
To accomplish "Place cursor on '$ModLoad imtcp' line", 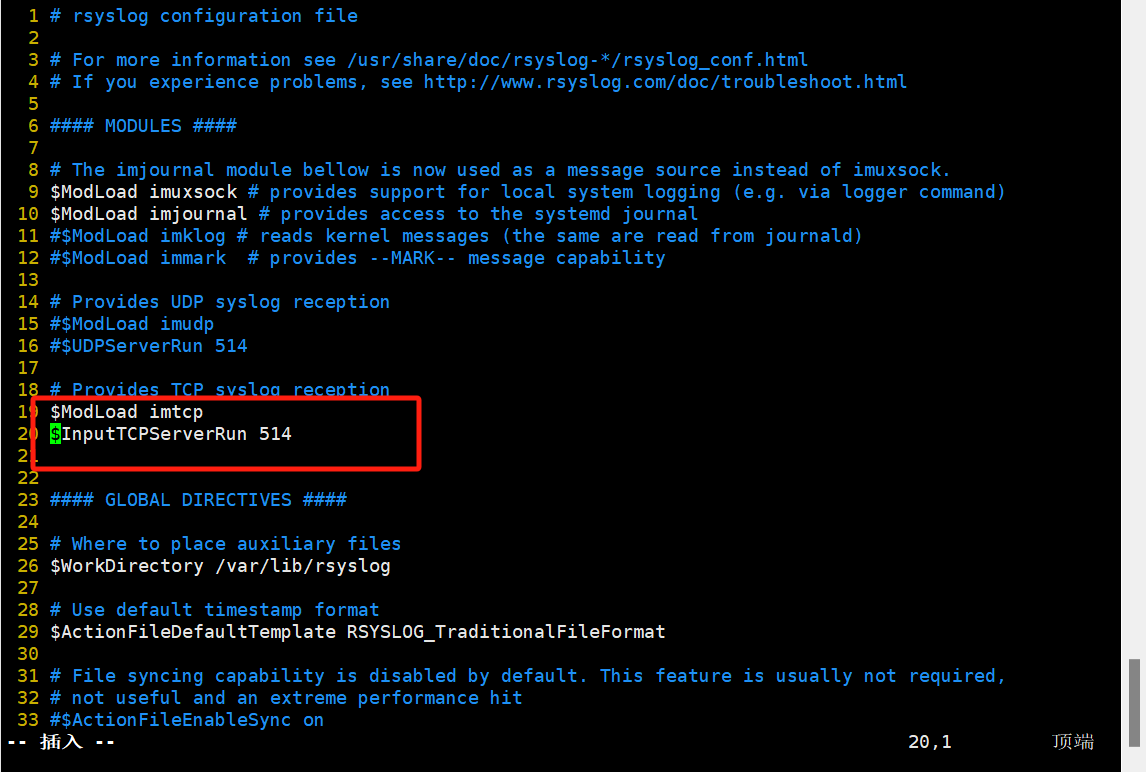I will (x=126, y=412).
